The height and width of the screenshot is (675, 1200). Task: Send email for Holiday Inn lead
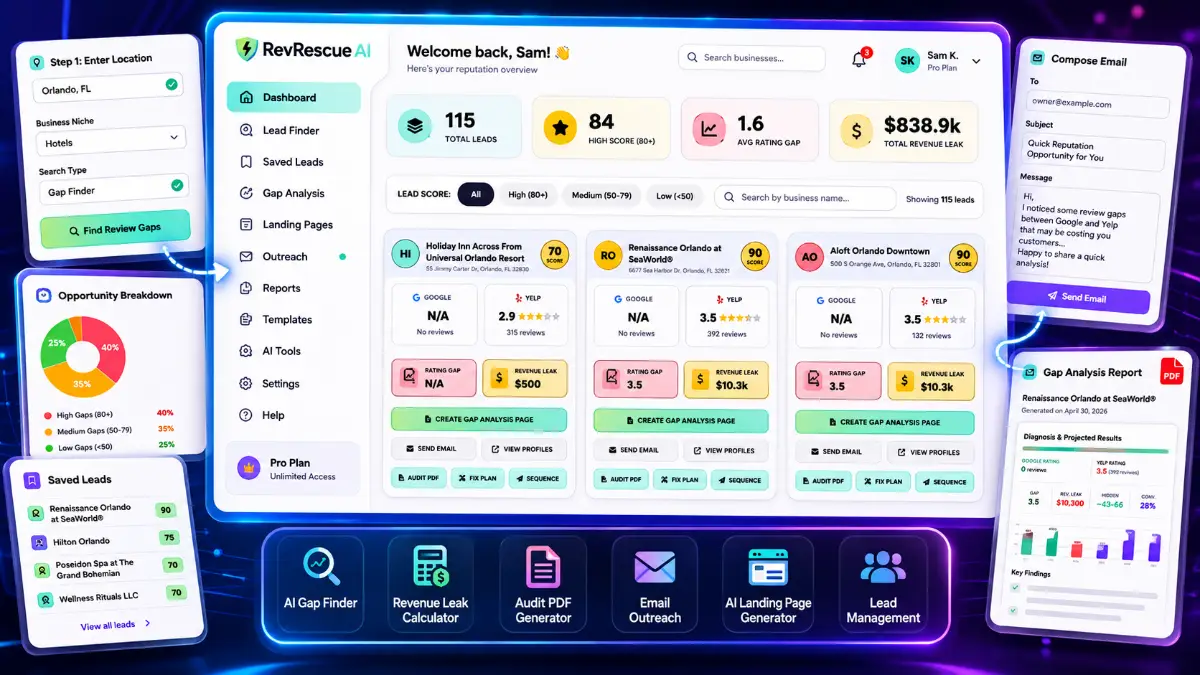click(x=433, y=449)
